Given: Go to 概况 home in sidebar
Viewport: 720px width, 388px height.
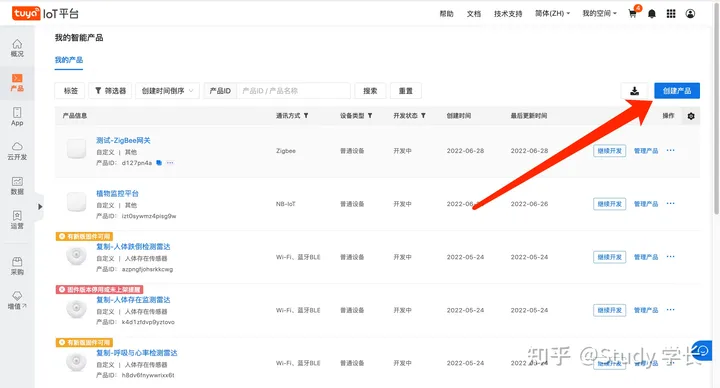Looking at the screenshot, I should click(17, 48).
